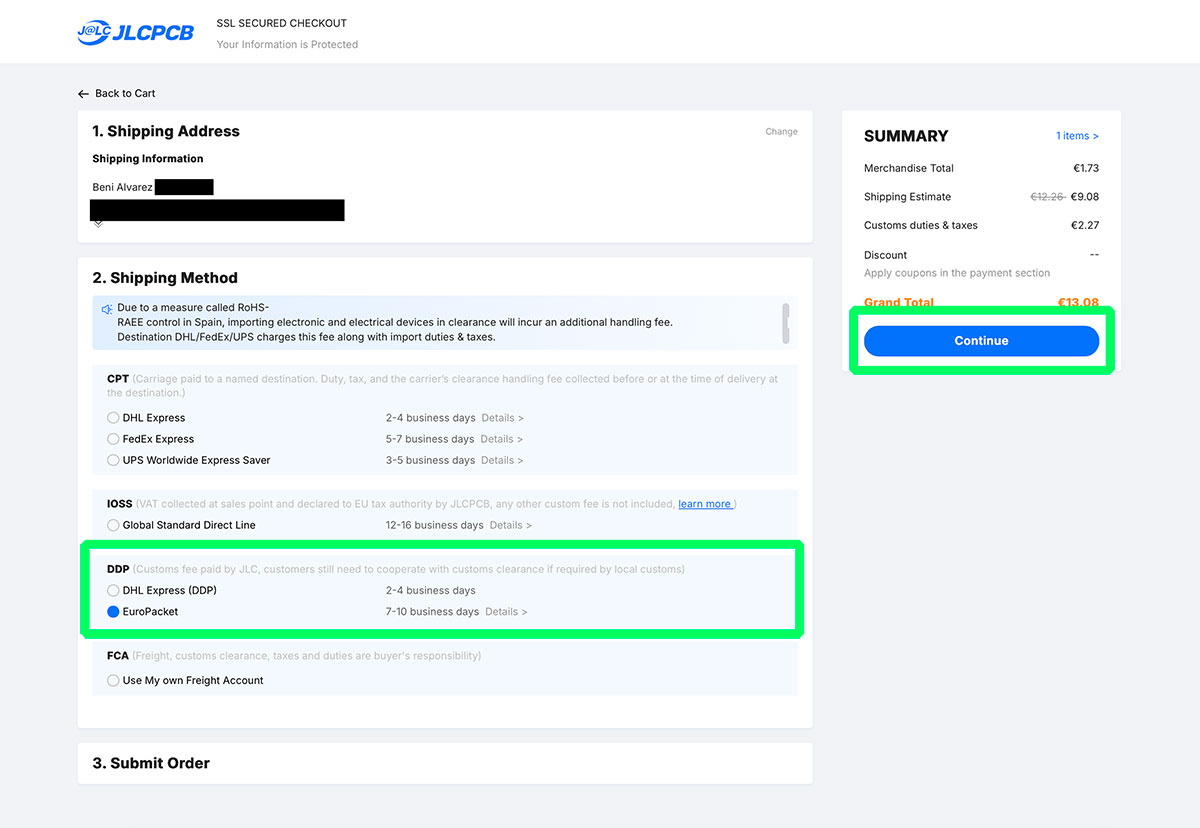Click the 1. Shipping Address heading
Image resolution: width=1200 pixels, height=828 pixels.
[166, 131]
